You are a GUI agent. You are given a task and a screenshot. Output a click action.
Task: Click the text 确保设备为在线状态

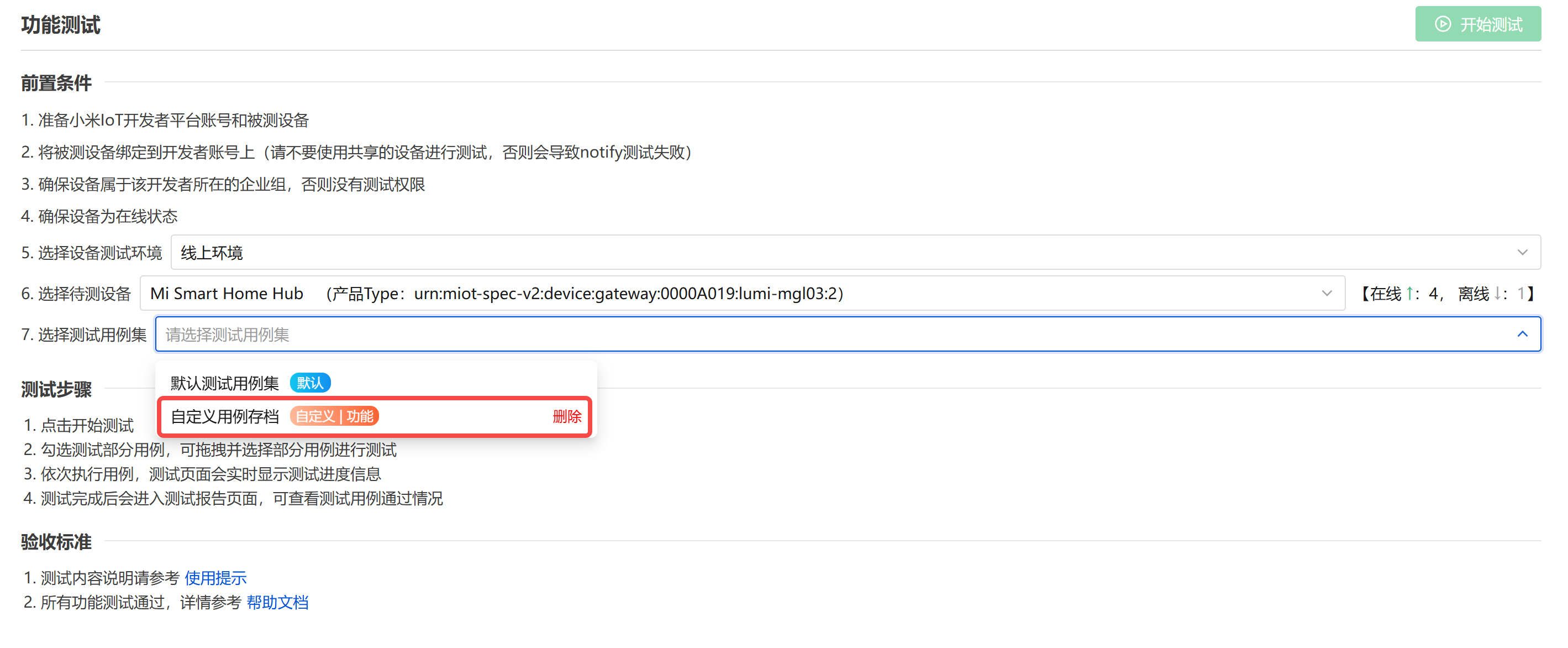click(x=108, y=216)
